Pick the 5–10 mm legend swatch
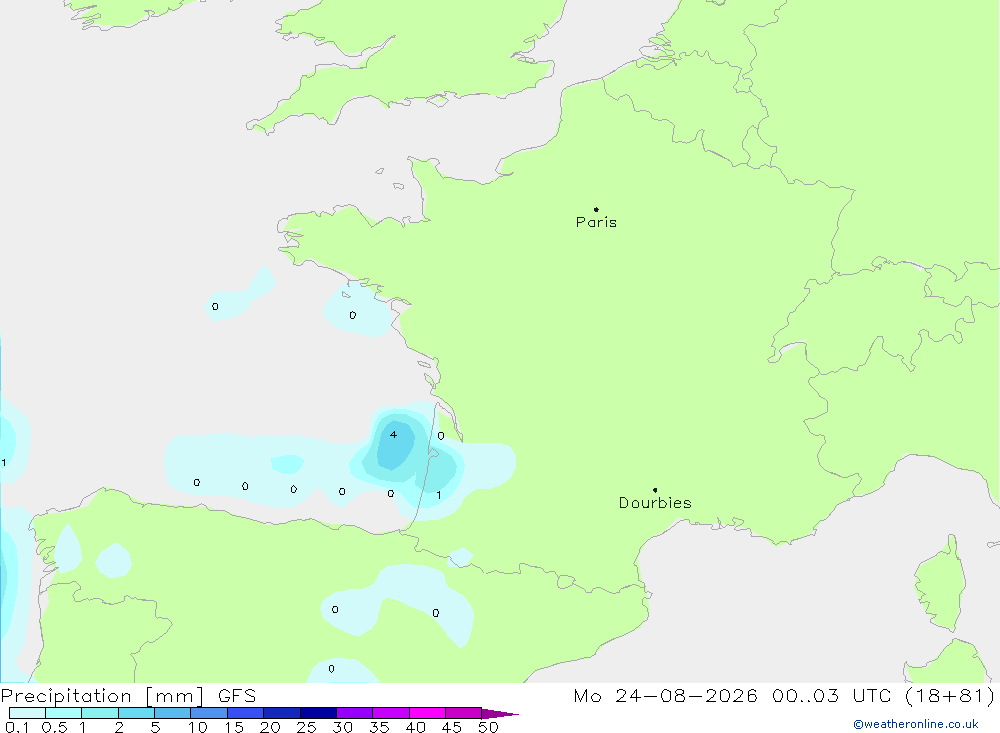1000x733 pixels. tap(173, 713)
